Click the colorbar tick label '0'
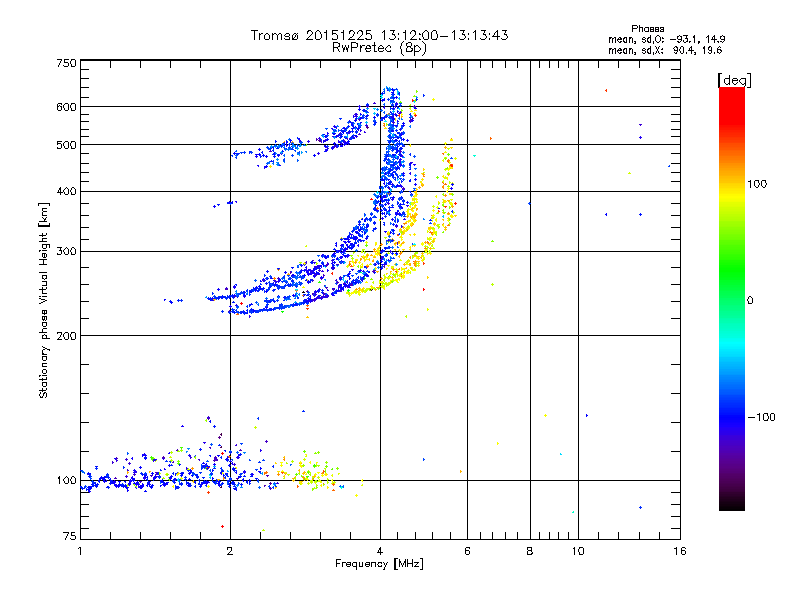The width and height of the screenshot is (800, 600). tap(750, 301)
